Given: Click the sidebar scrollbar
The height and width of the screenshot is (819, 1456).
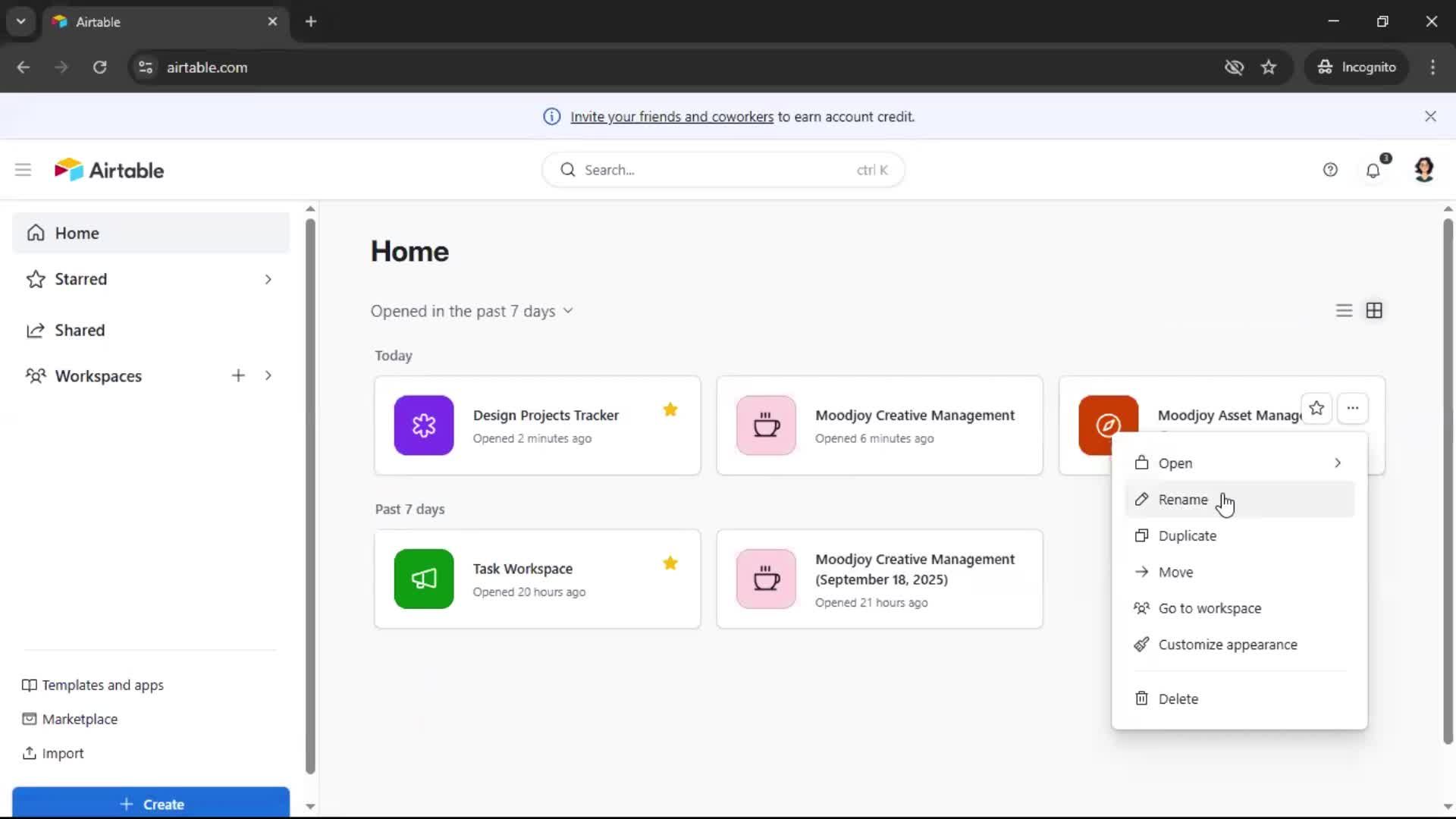Looking at the screenshot, I should [310, 497].
